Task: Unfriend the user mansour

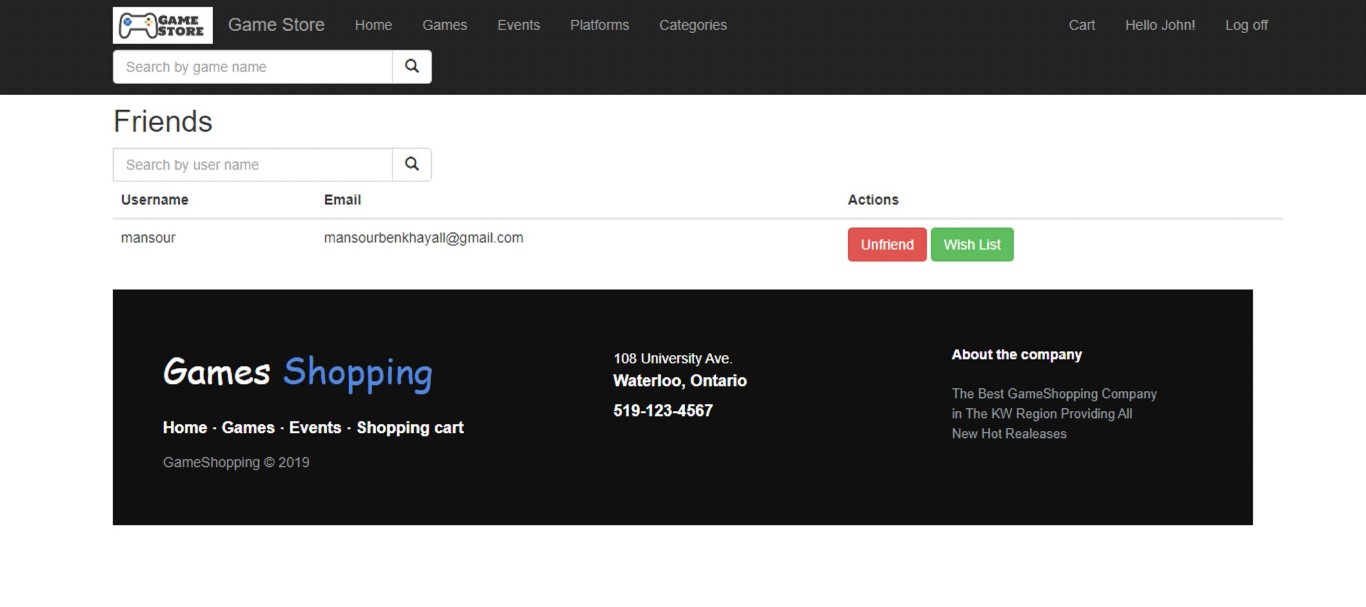Action: (887, 245)
